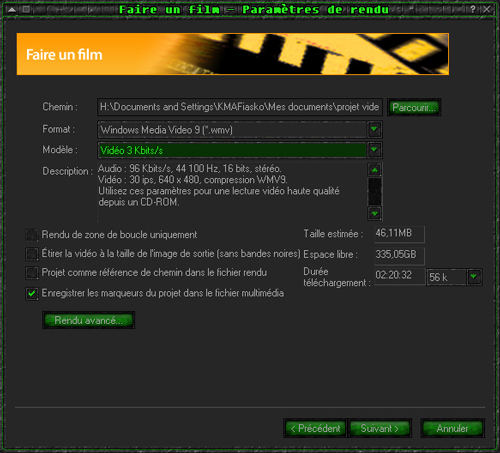Viewport: 500px width, 453px height.
Task: Click the up-arrow roll-up icon in title bar
Action: [12, 9]
